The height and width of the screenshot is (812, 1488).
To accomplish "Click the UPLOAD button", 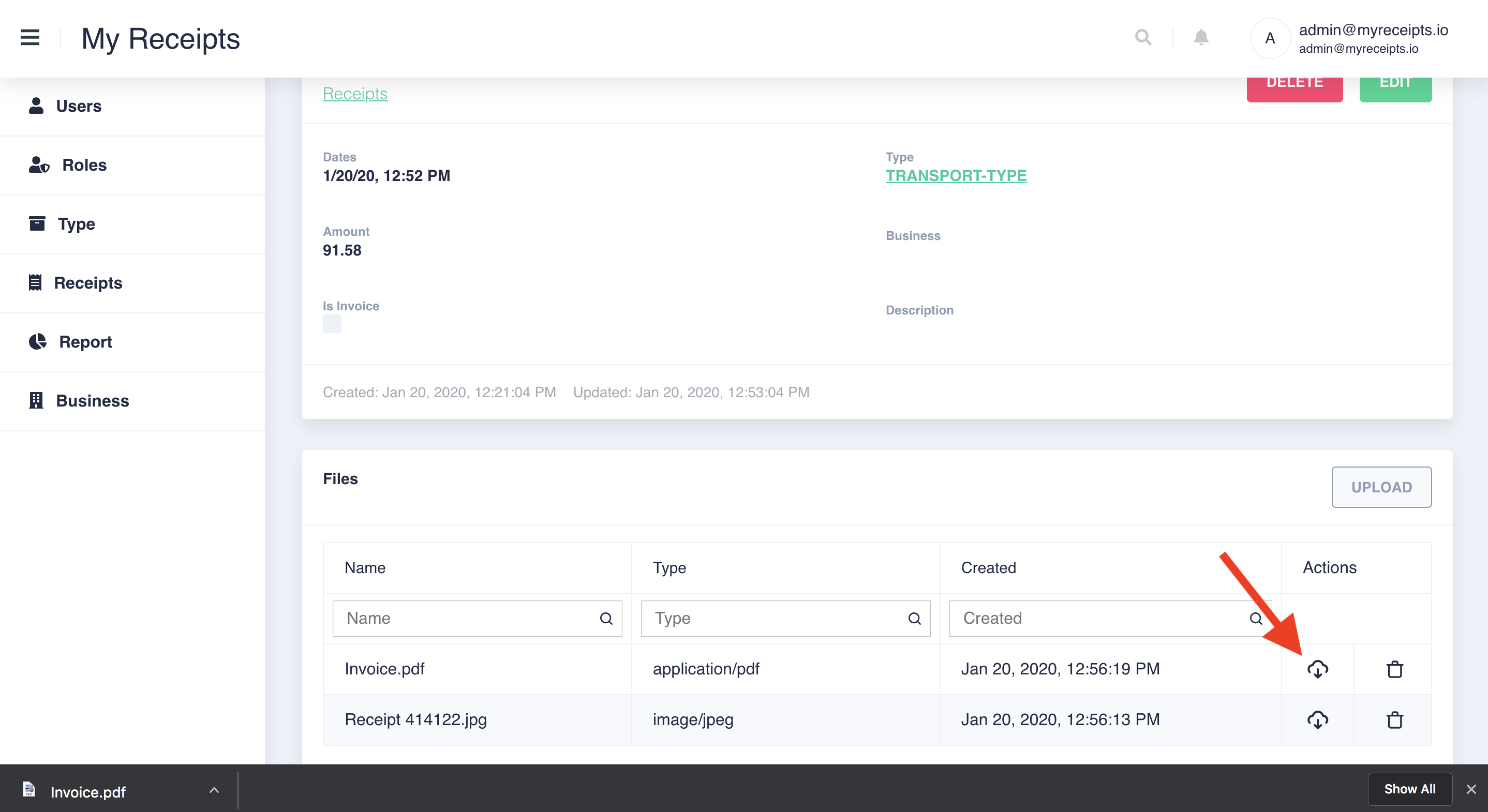I will click(1381, 487).
